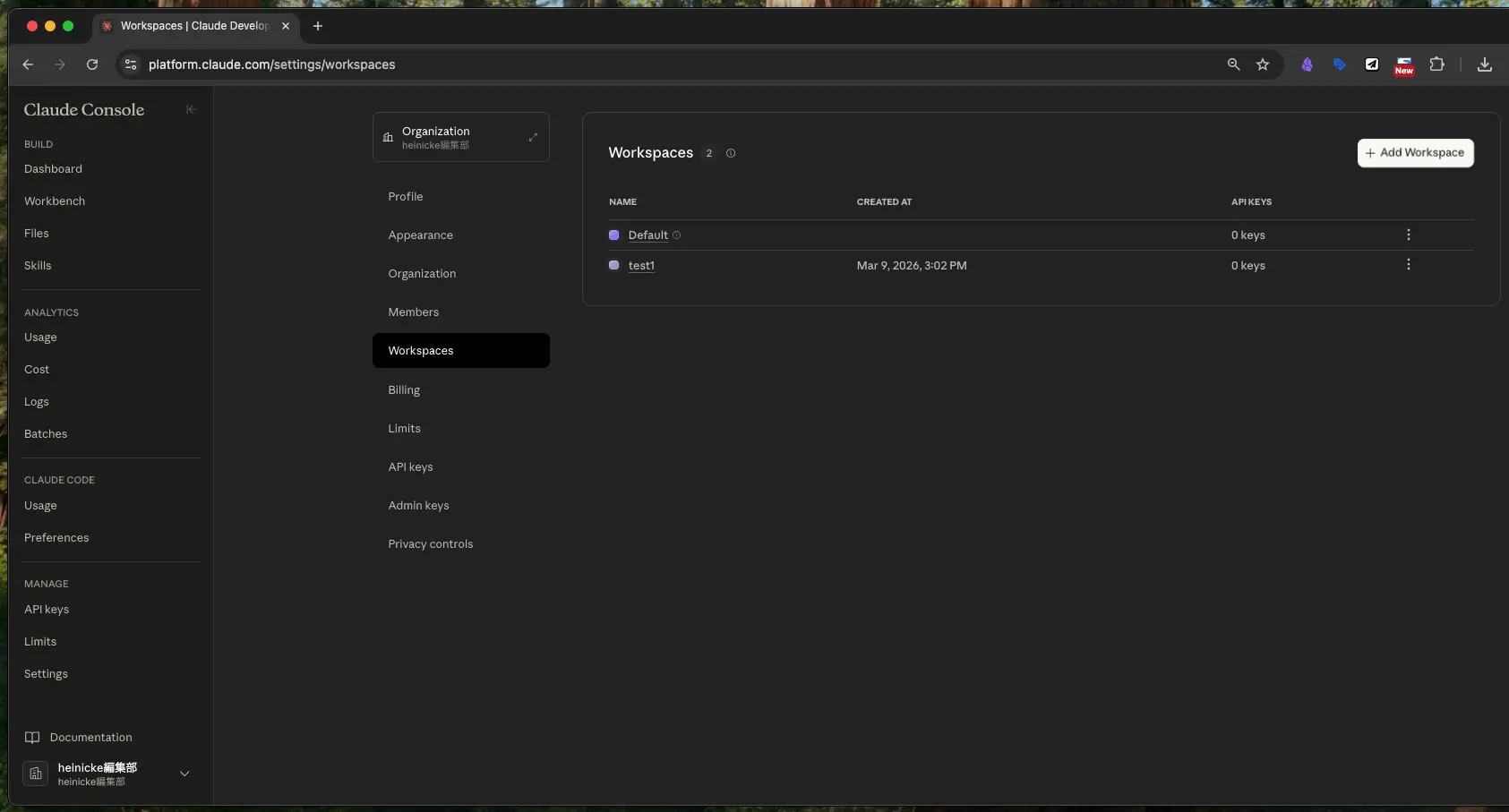The width and height of the screenshot is (1509, 812).
Task: Click the Add Workspace button
Action: (1415, 153)
